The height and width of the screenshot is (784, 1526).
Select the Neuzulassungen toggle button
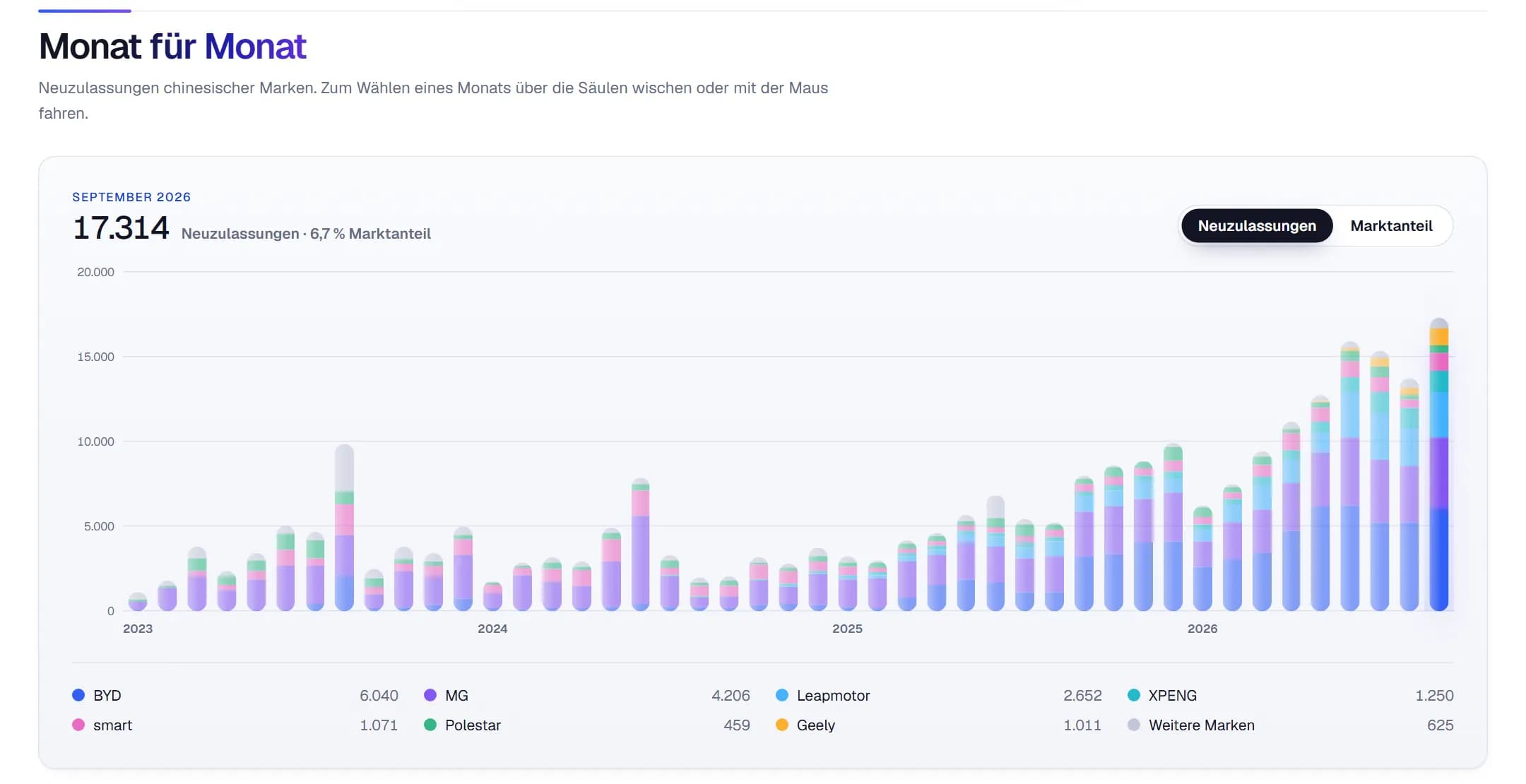point(1257,226)
